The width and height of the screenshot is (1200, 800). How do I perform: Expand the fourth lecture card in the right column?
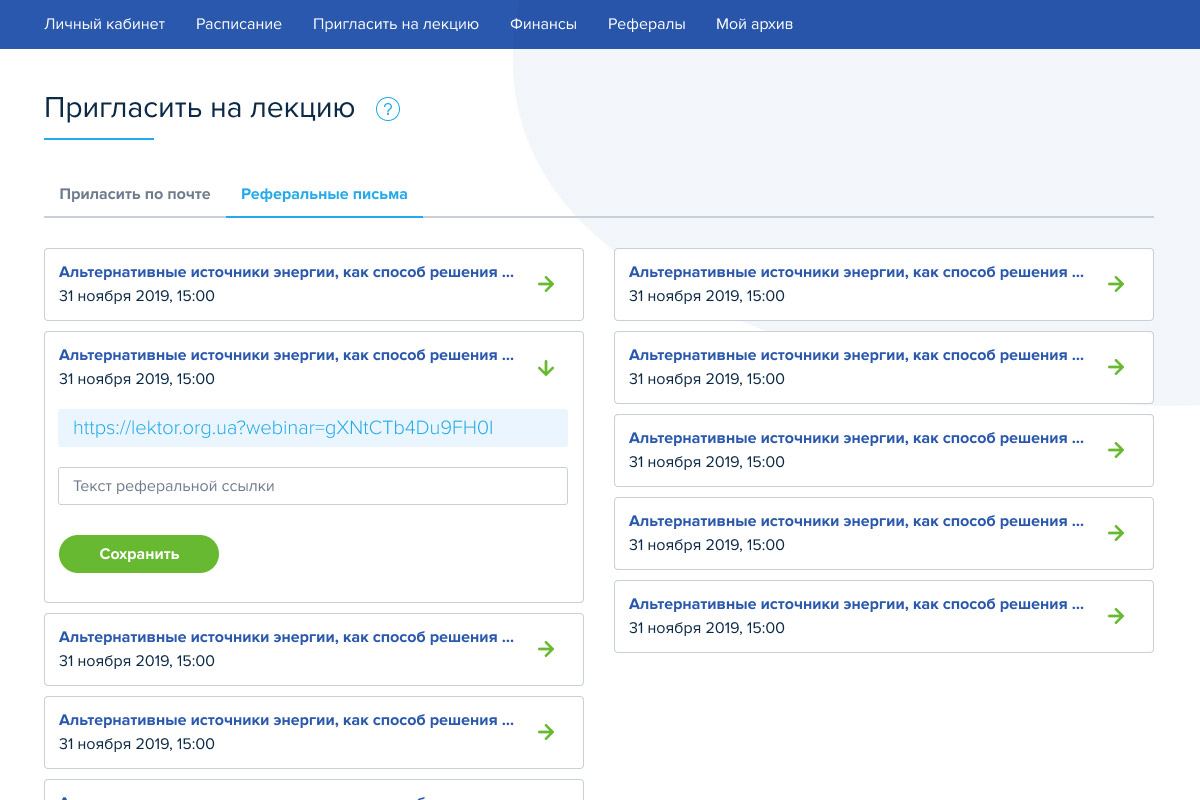1116,533
